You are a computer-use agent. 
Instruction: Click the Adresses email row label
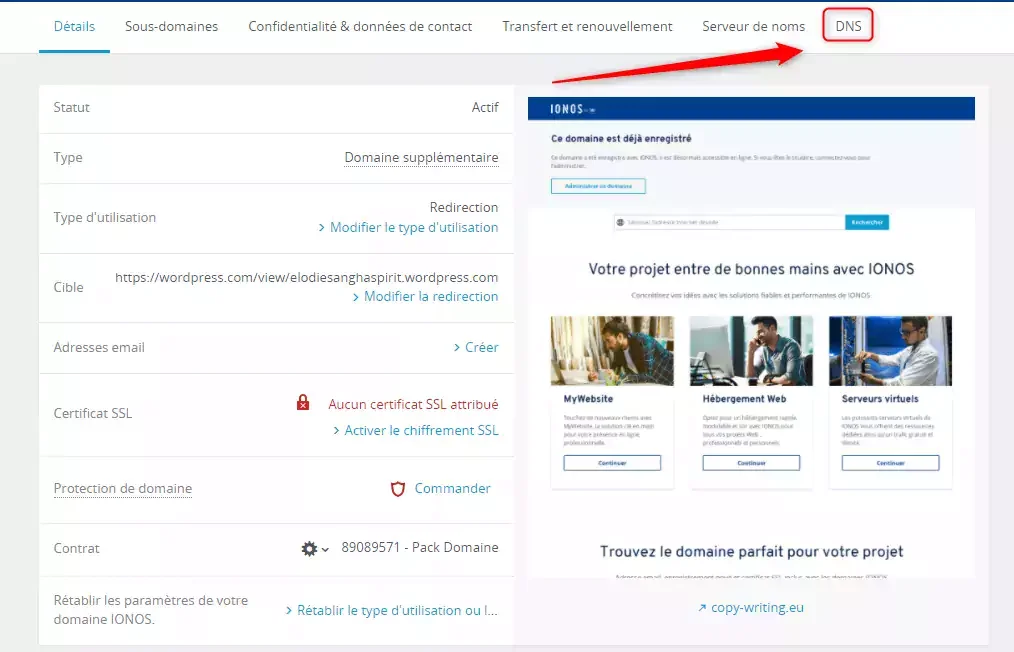tap(99, 347)
